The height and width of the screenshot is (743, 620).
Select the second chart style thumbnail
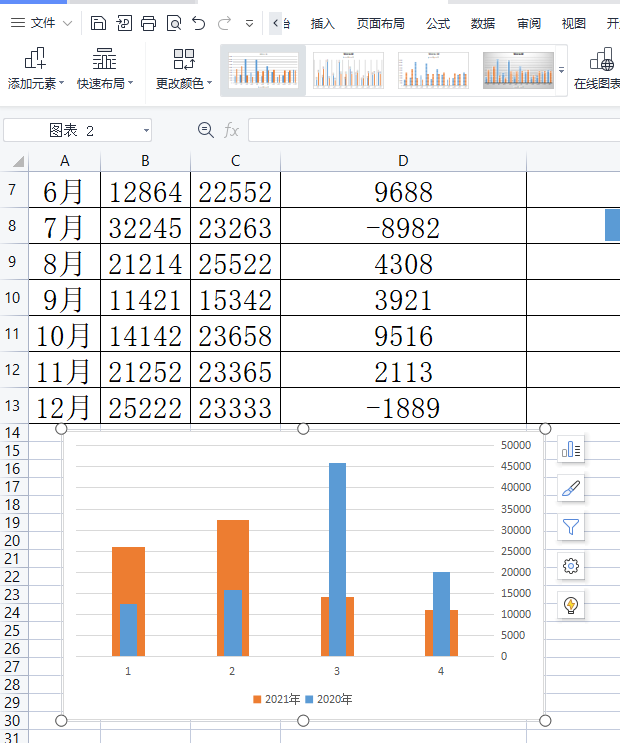(348, 71)
